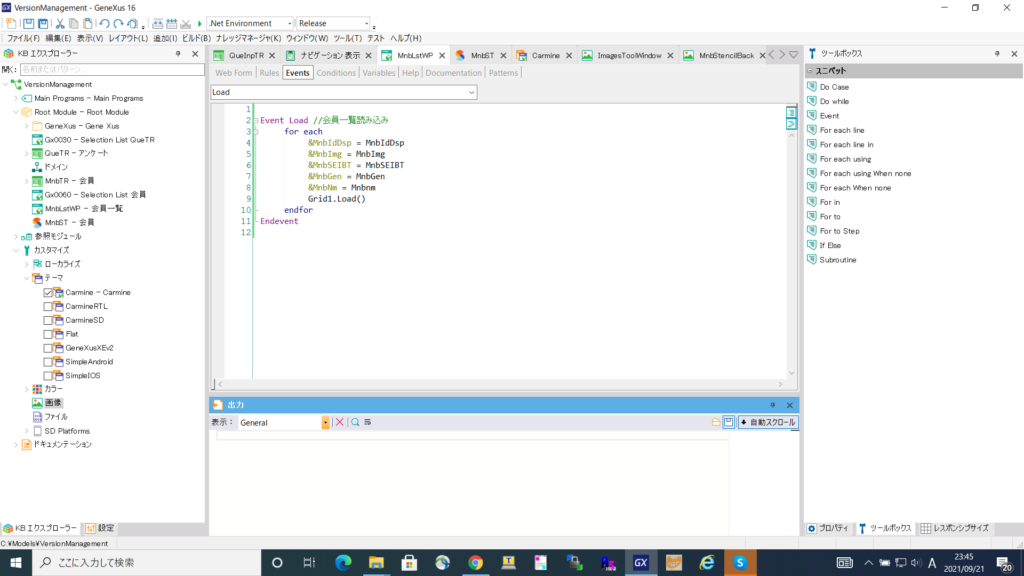Switch to the レスポンシブサイズ panel tab

point(954,528)
